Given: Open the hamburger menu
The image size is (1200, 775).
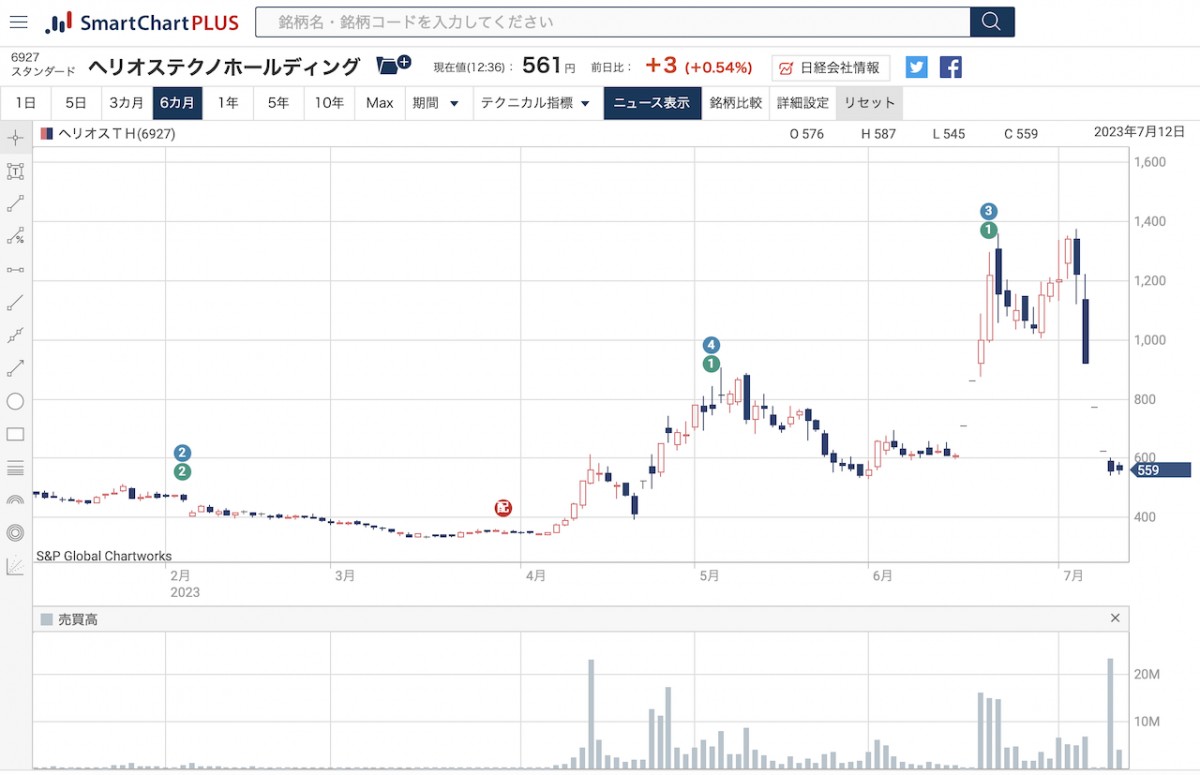Looking at the screenshot, I should pos(18,22).
